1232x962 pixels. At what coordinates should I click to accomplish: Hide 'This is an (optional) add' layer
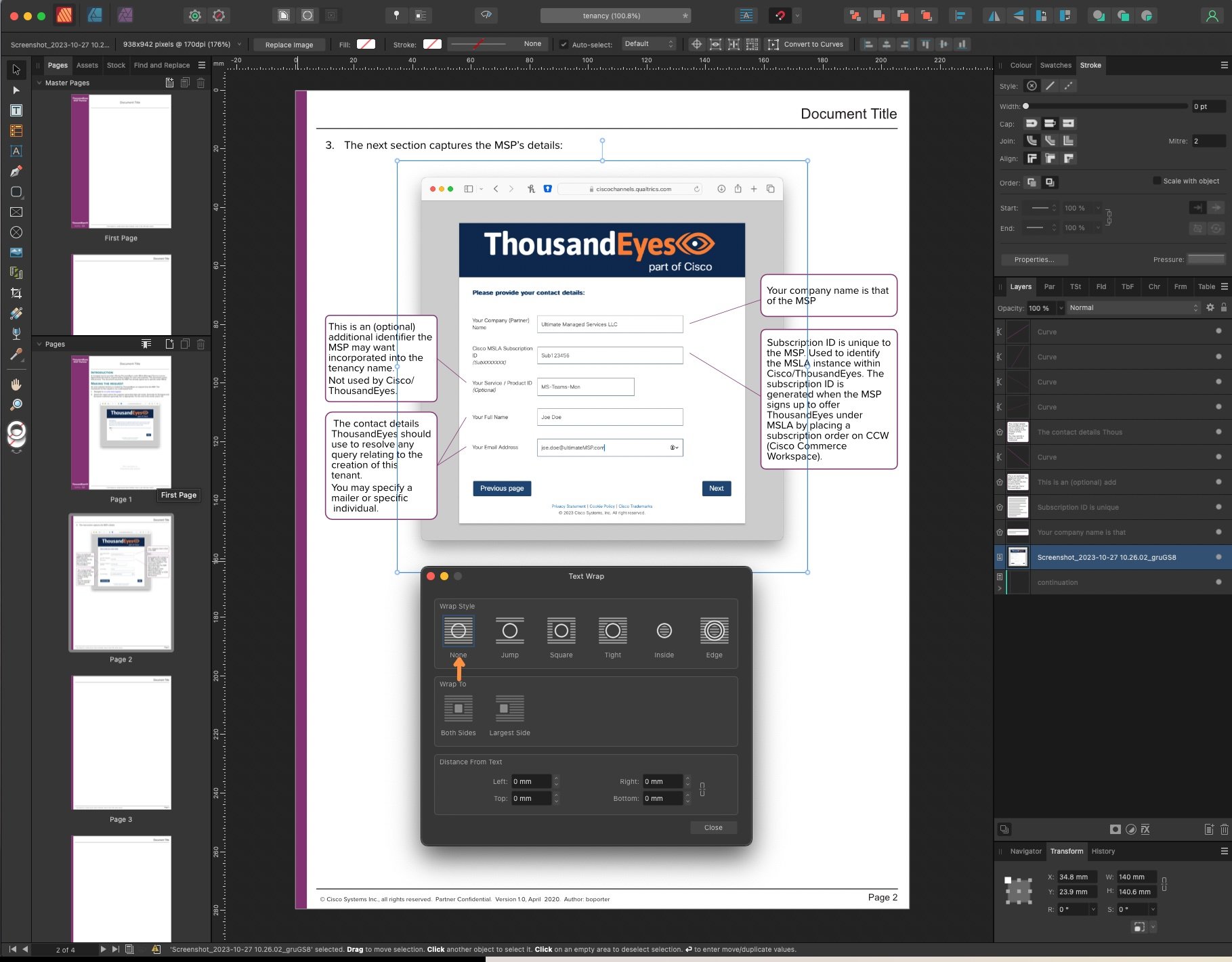[1218, 481]
